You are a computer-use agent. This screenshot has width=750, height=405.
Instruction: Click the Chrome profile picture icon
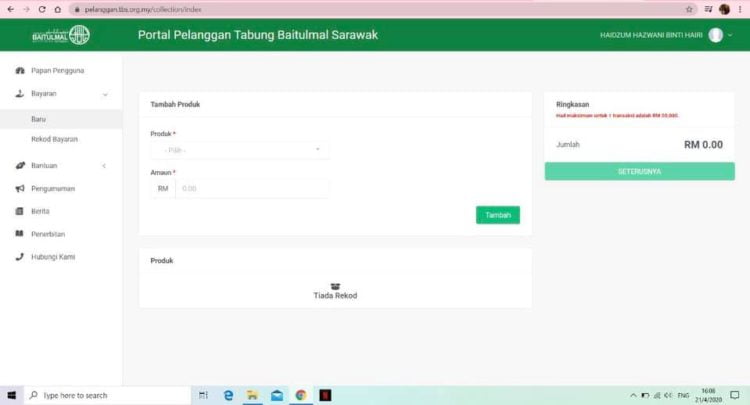[725, 9]
